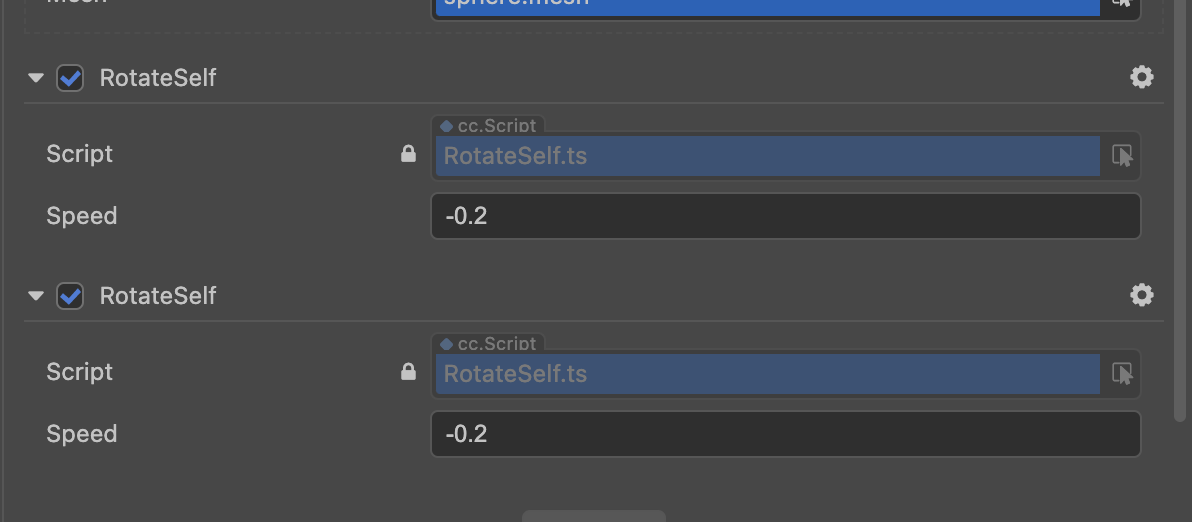Click asset picker icon for second RotateSelf.ts

tap(1122, 374)
